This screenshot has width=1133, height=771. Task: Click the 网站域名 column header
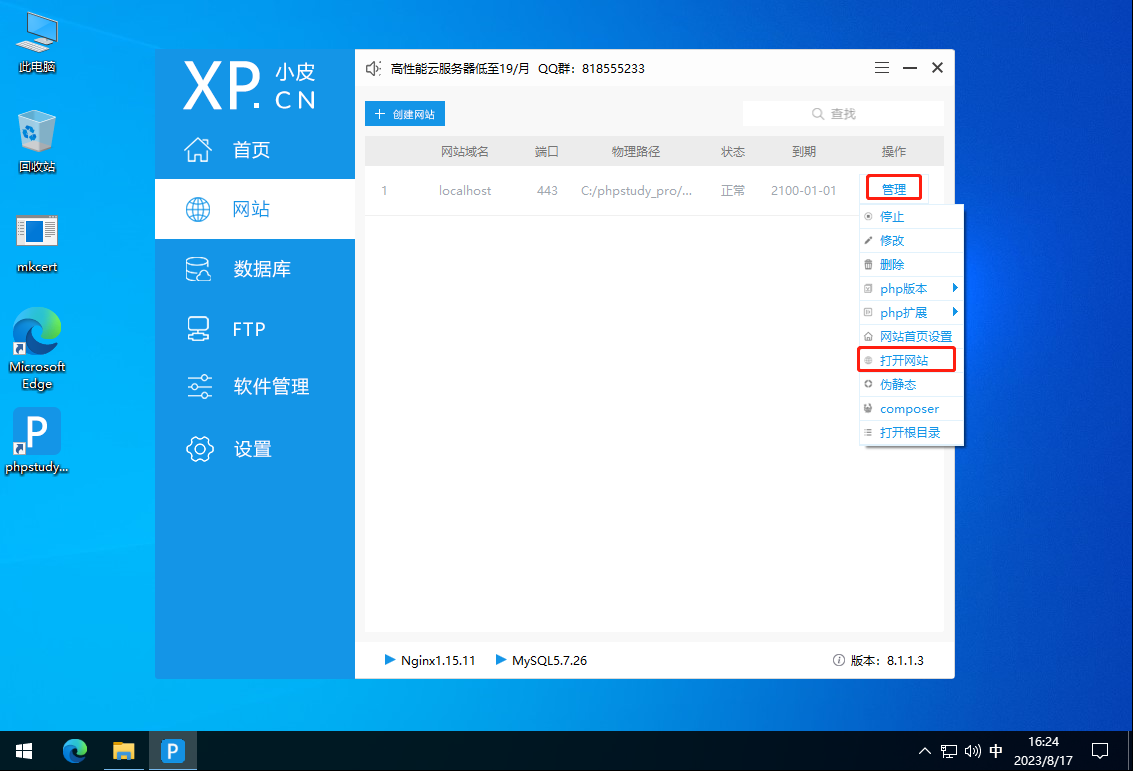[465, 151]
